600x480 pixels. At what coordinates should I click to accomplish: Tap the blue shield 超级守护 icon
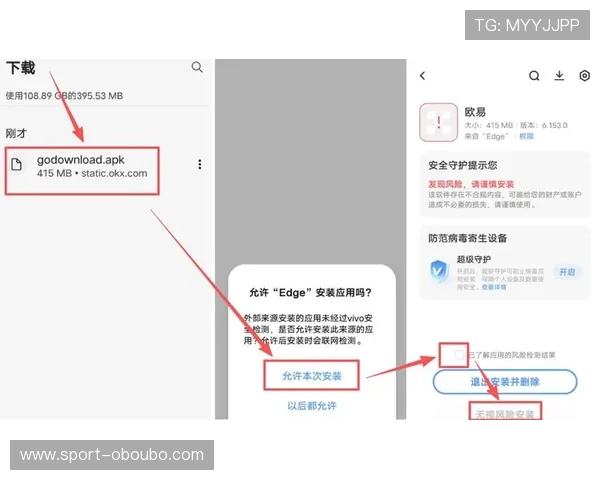(439, 271)
